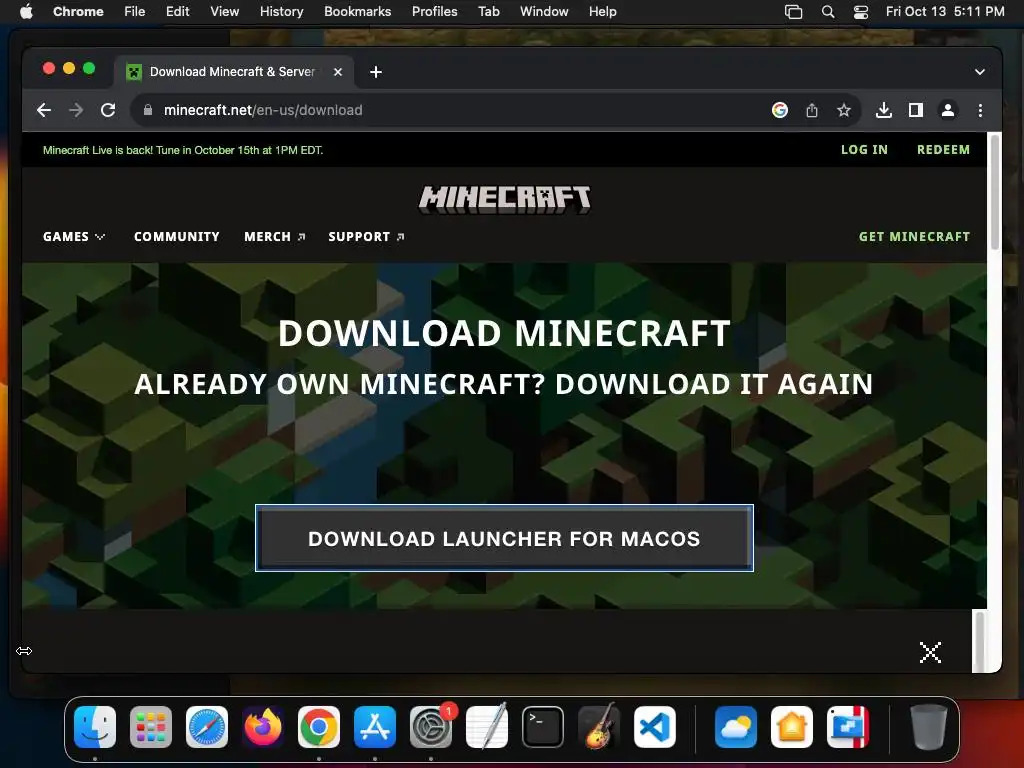Open the View menu
Viewport: 1024px width, 768px height.
point(225,12)
